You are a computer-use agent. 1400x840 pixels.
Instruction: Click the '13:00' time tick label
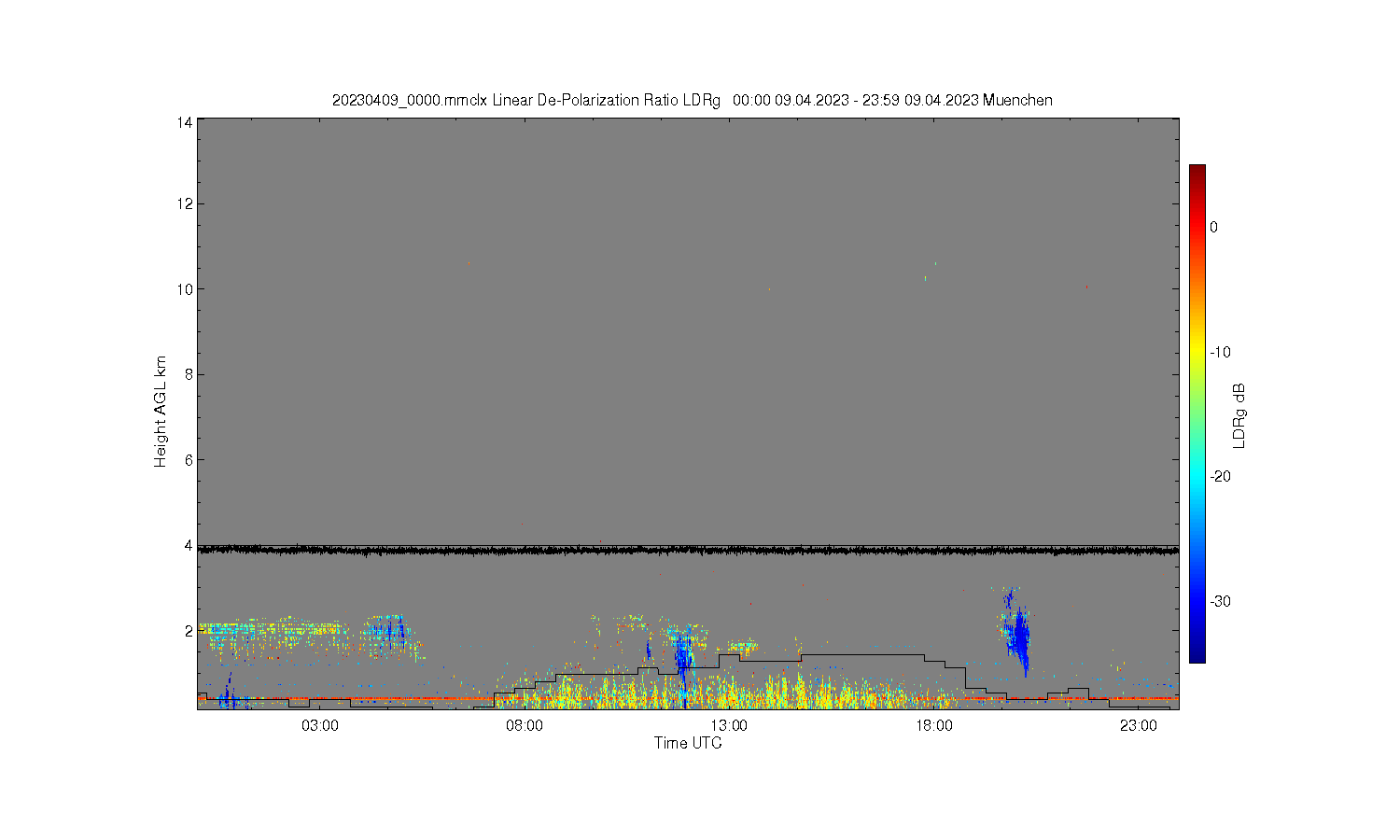[729, 726]
